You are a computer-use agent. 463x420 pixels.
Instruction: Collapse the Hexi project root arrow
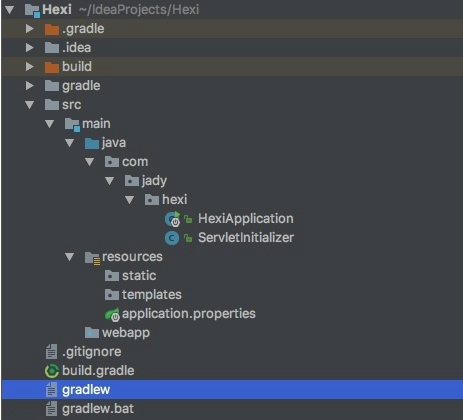(10, 10)
